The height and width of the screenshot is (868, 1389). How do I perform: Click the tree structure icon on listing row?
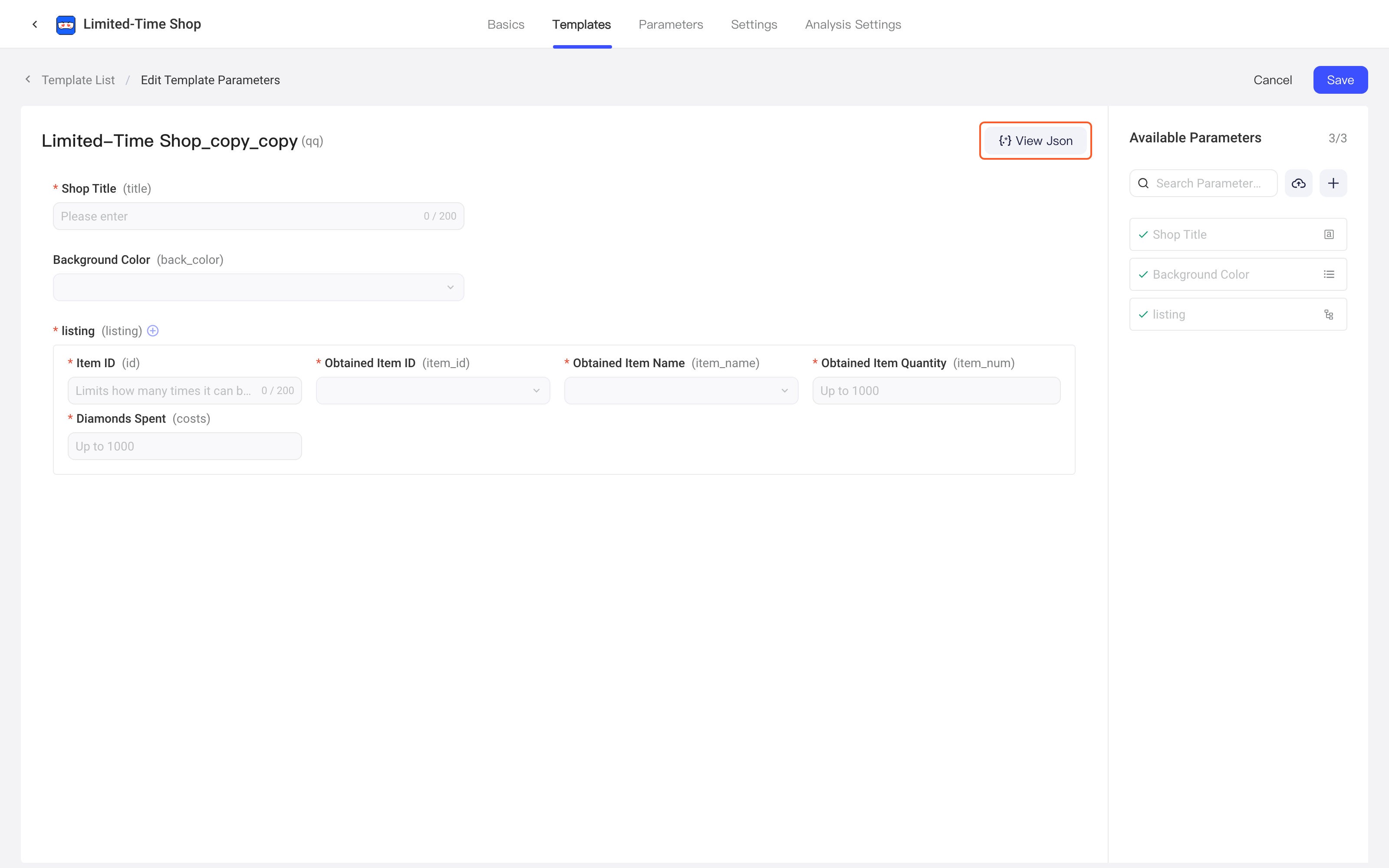(x=1329, y=315)
